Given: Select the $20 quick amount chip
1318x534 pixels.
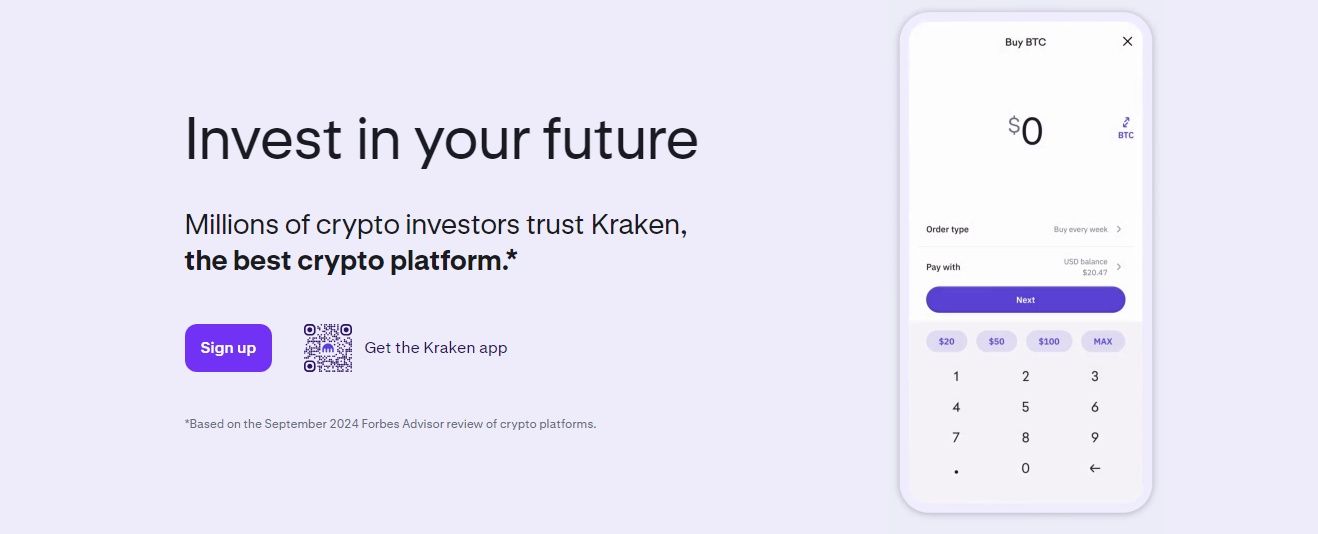Looking at the screenshot, I should [x=946, y=342].
